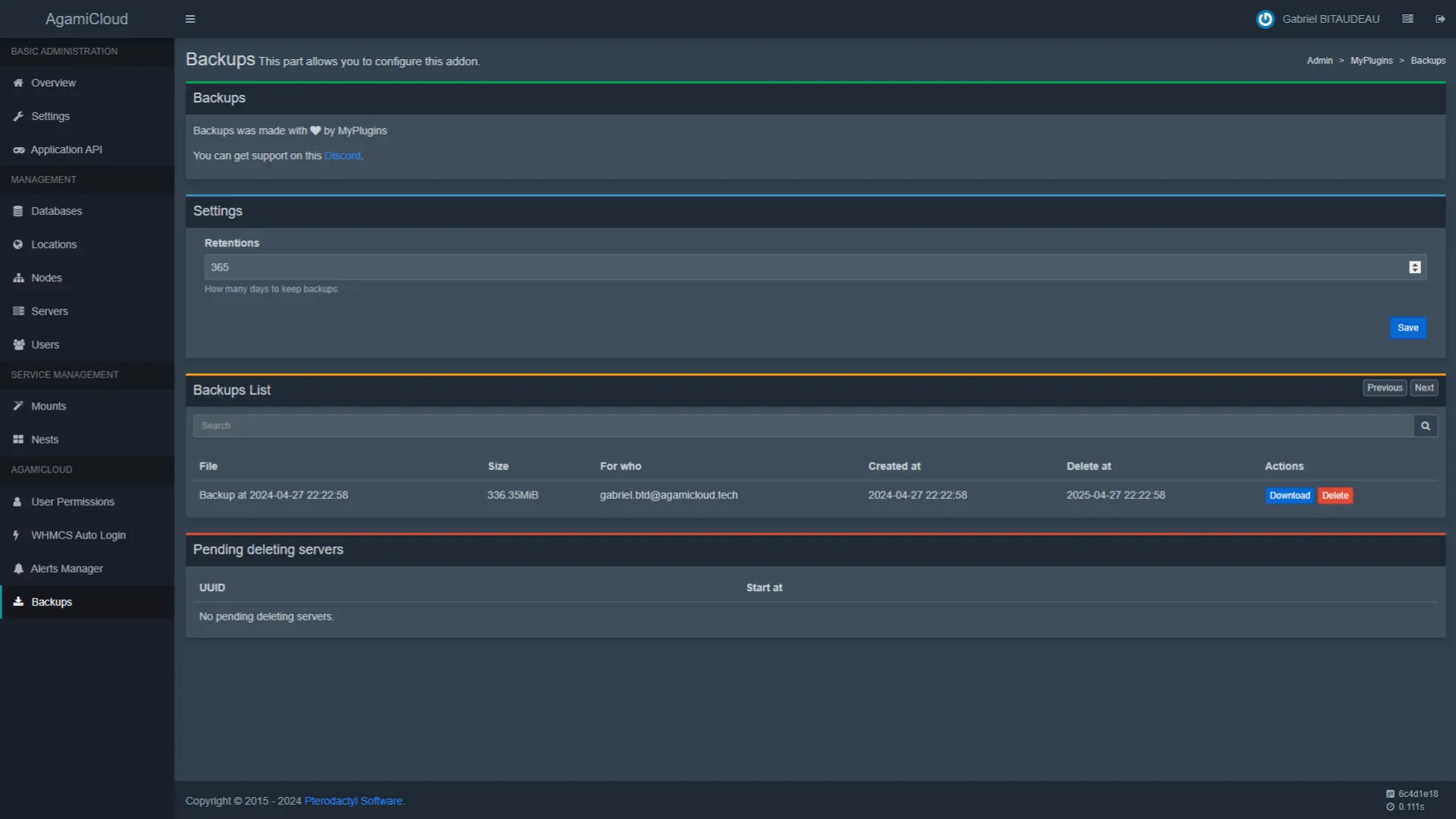Toggle the sidebar hamburger menu

coord(190,19)
